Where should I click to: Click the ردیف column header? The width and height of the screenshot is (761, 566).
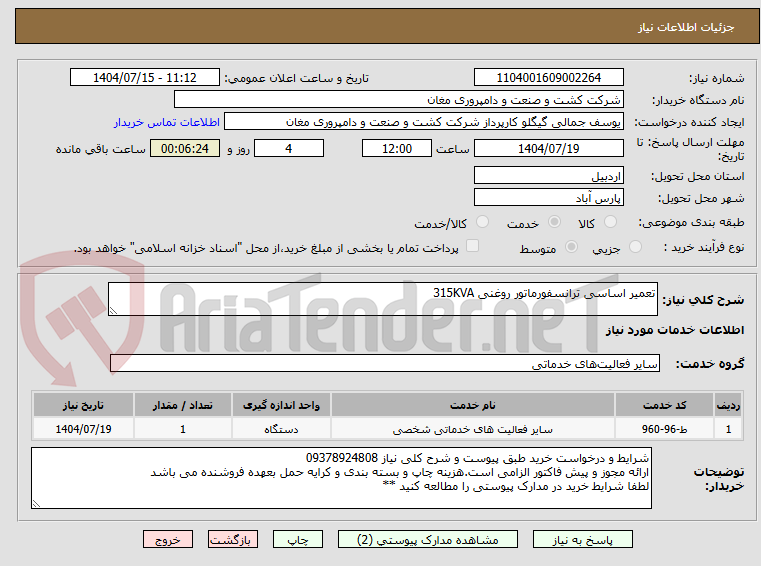point(728,405)
